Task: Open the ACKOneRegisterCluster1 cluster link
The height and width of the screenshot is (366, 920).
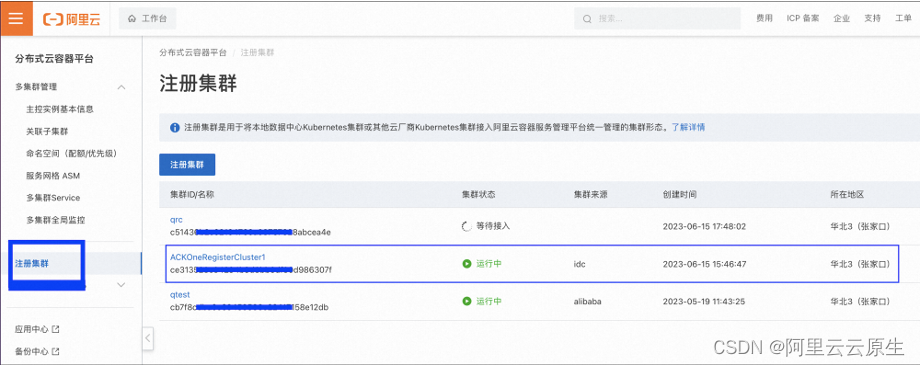Action: (218, 257)
